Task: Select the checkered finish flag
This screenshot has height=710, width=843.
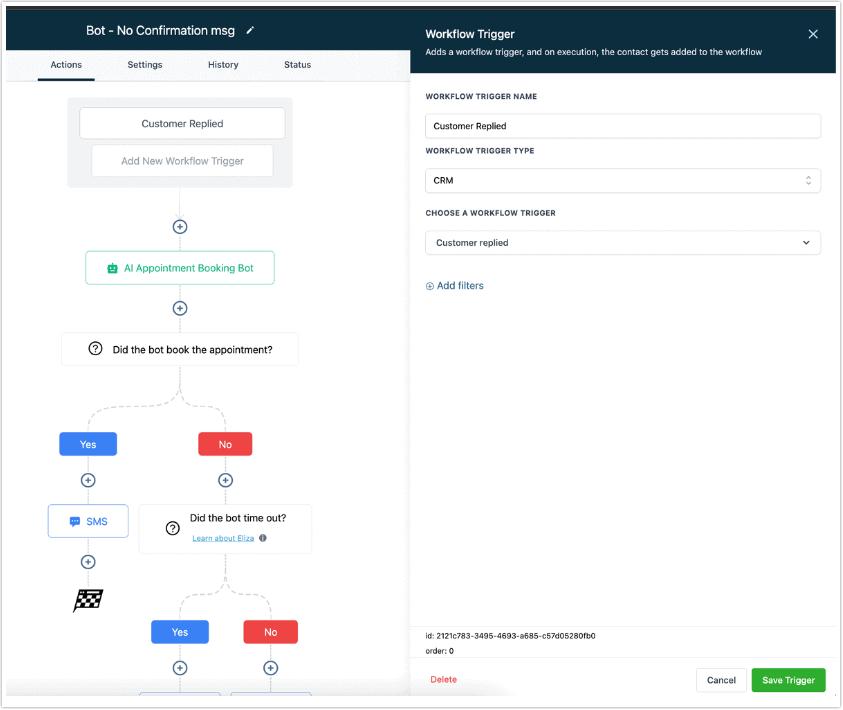Action: (88, 600)
